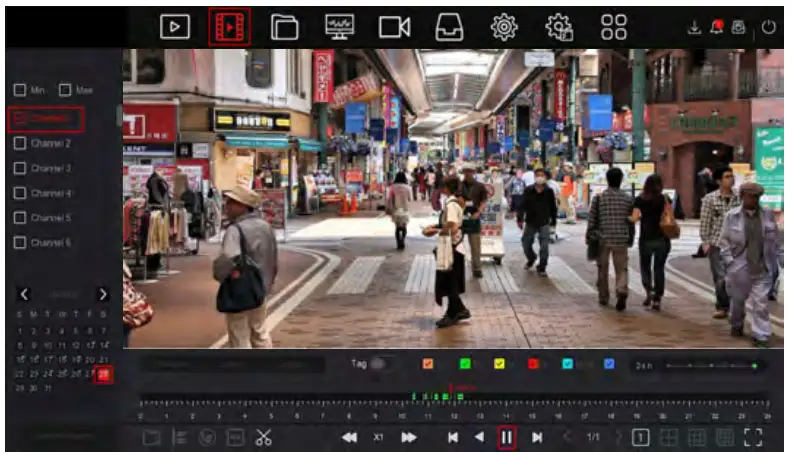Screen dimensions: 792x455
Task: Check the Channel 2 checkbox
Action: [x=19, y=143]
